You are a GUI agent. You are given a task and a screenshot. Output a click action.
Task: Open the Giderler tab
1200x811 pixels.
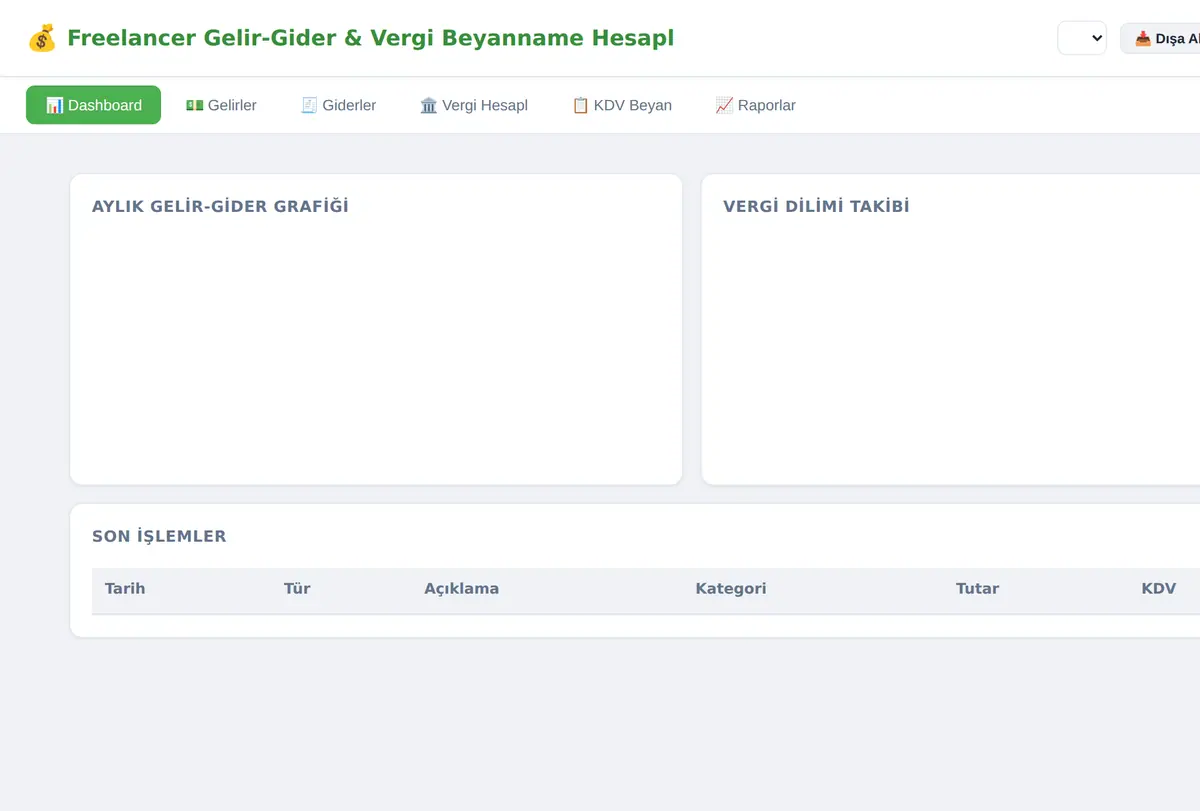click(x=338, y=105)
